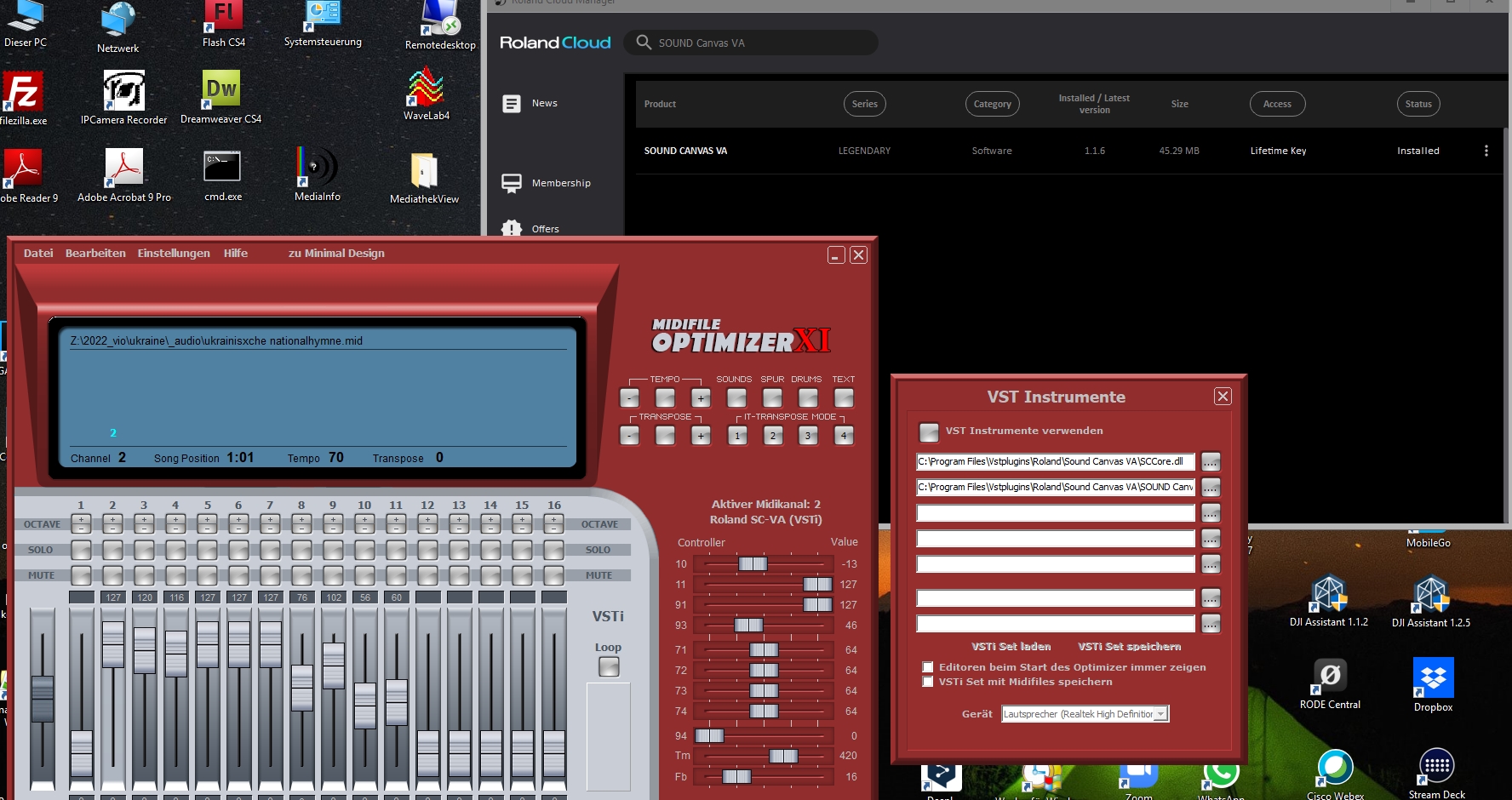Click News icon in Roland Cloud sidebar
This screenshot has width=1512, height=800.
[512, 104]
